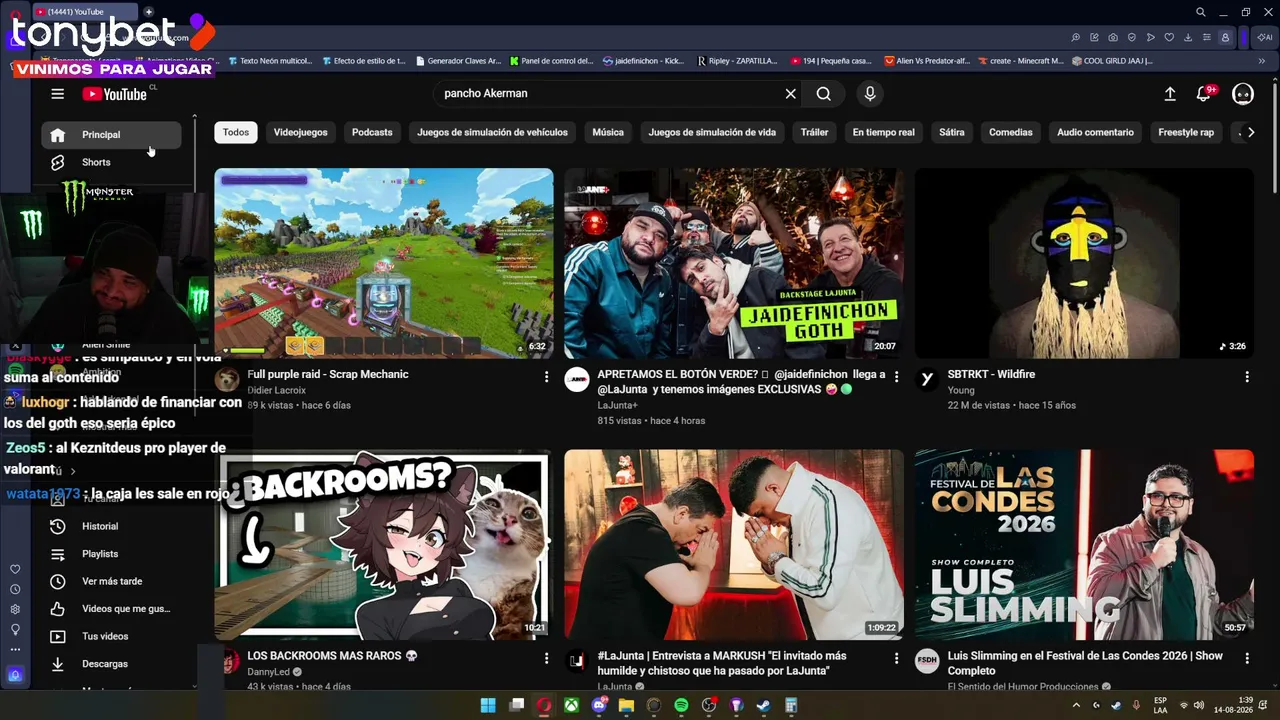
Task: Filter feed by Podcasts chip
Action: click(x=372, y=132)
